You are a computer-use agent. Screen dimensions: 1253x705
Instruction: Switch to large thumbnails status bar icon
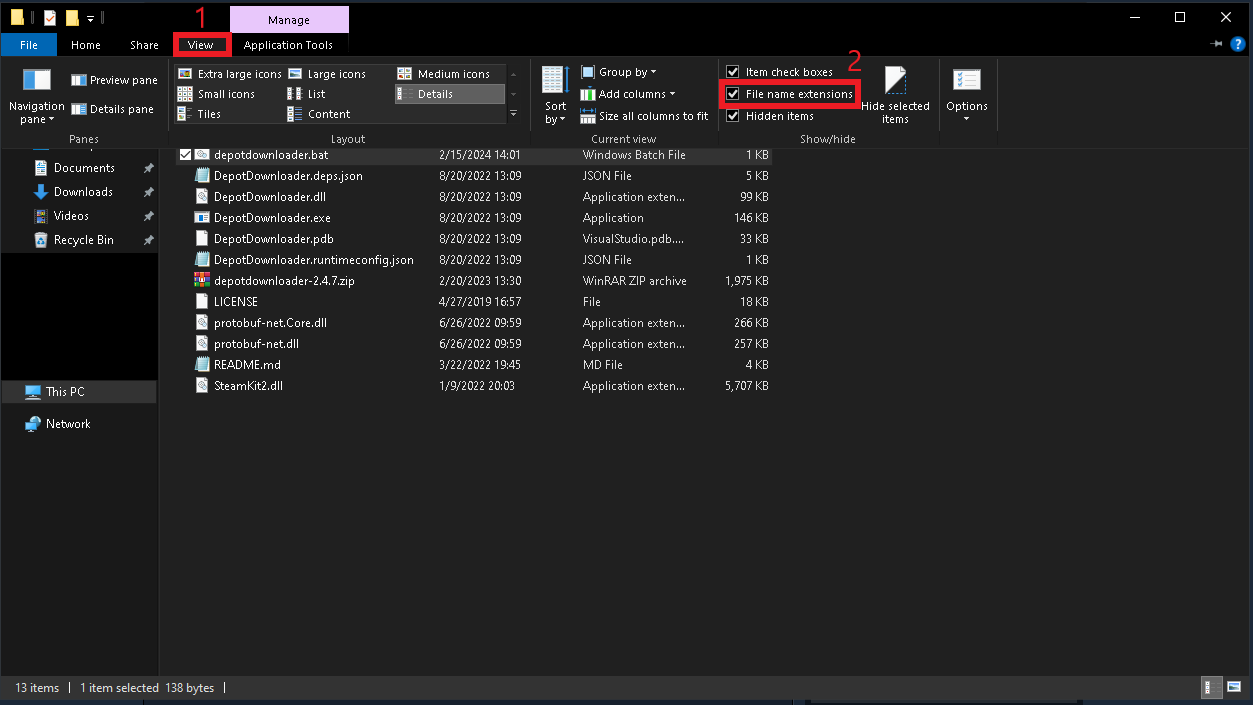point(1234,688)
